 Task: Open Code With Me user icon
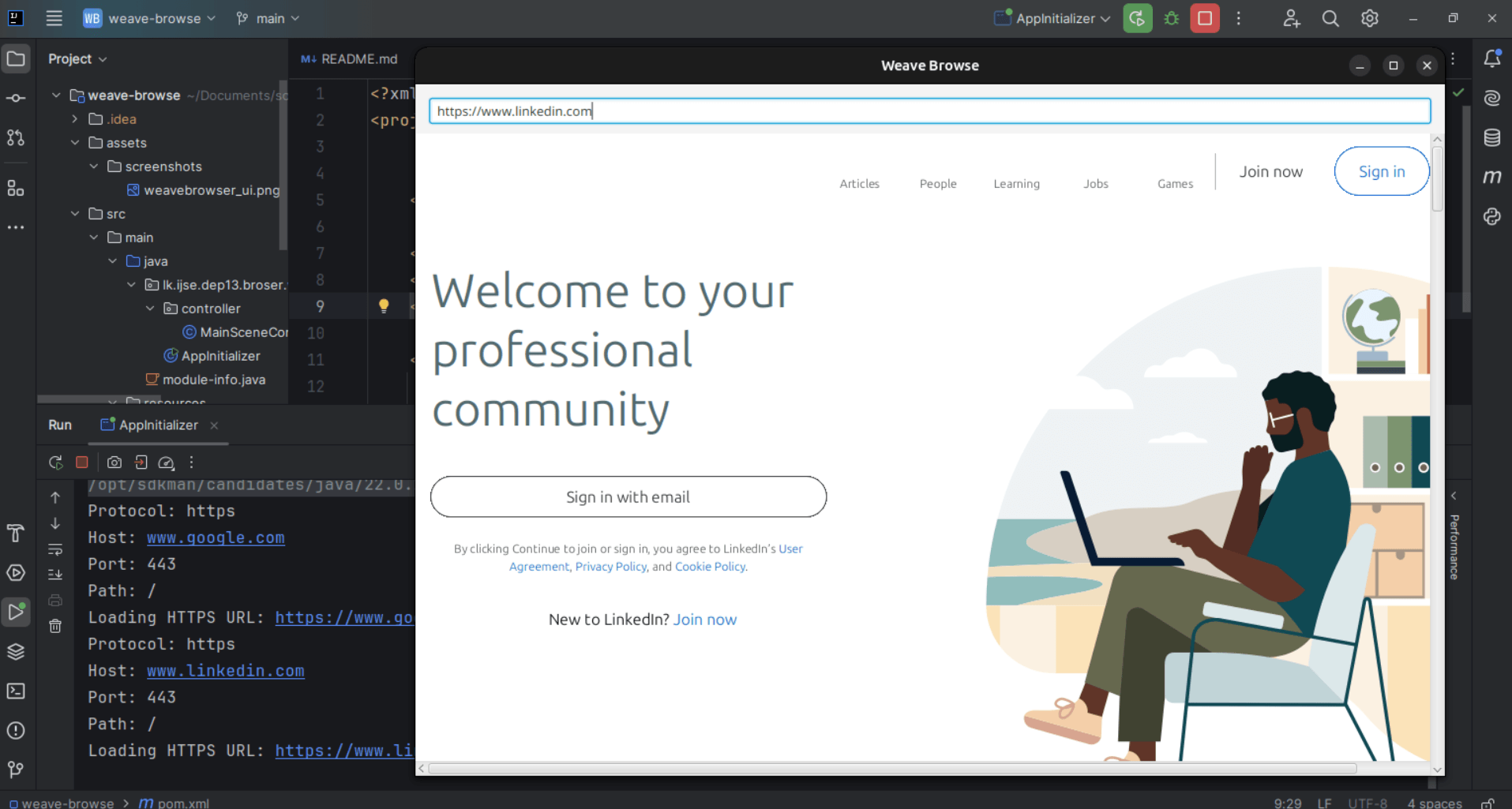[x=1291, y=18]
